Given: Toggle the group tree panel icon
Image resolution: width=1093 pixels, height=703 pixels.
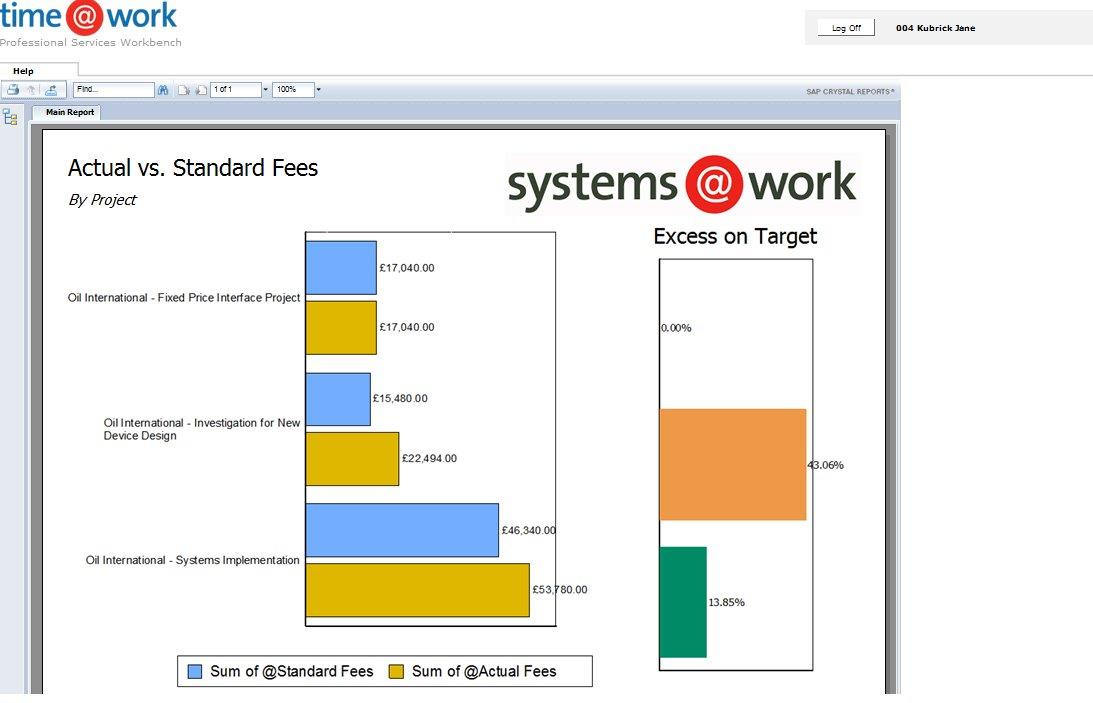Looking at the screenshot, I should tap(10, 117).
